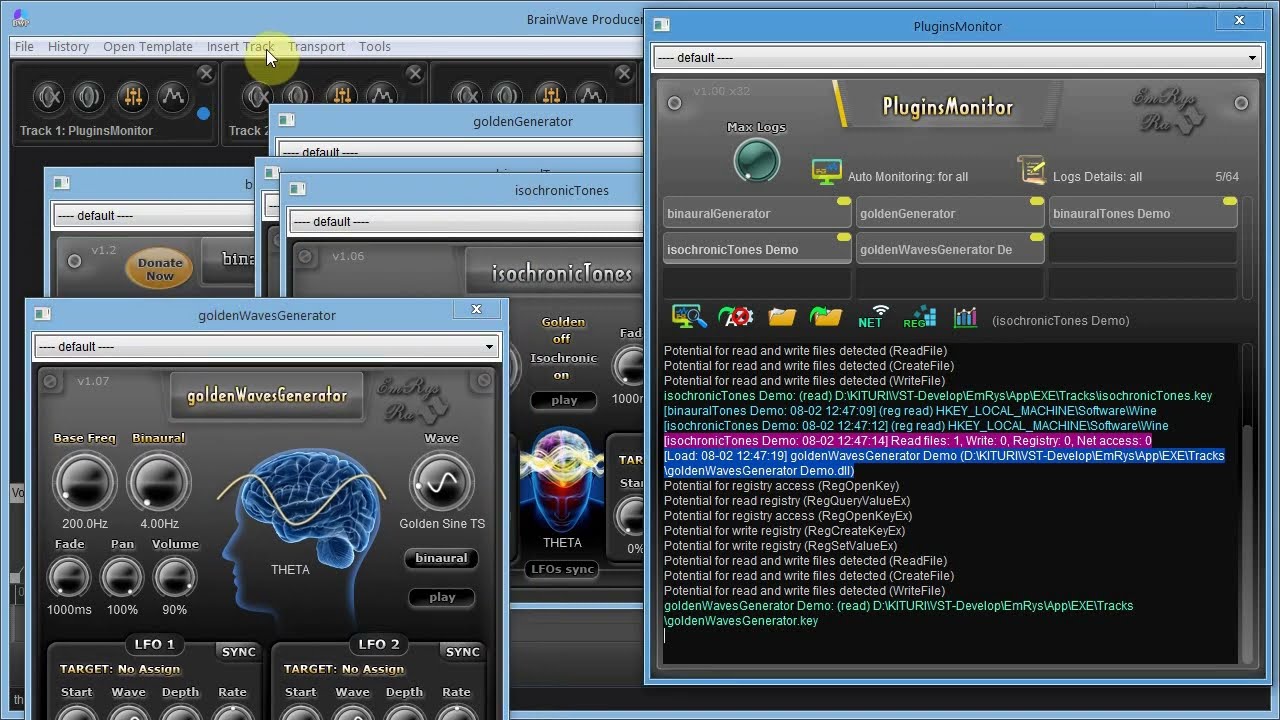Click the Track 2 mixer sliders icon
Screen dimensions: 1280x720
click(342, 96)
